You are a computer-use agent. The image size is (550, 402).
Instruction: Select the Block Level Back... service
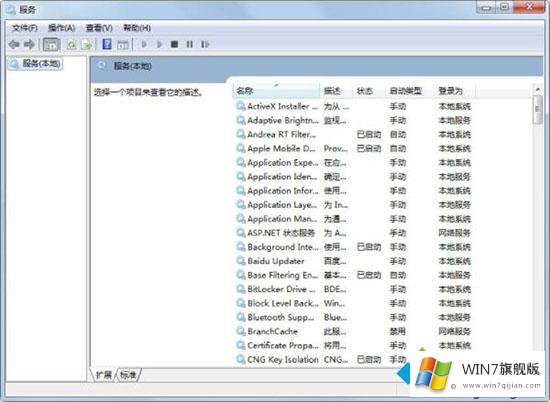coord(354,303)
